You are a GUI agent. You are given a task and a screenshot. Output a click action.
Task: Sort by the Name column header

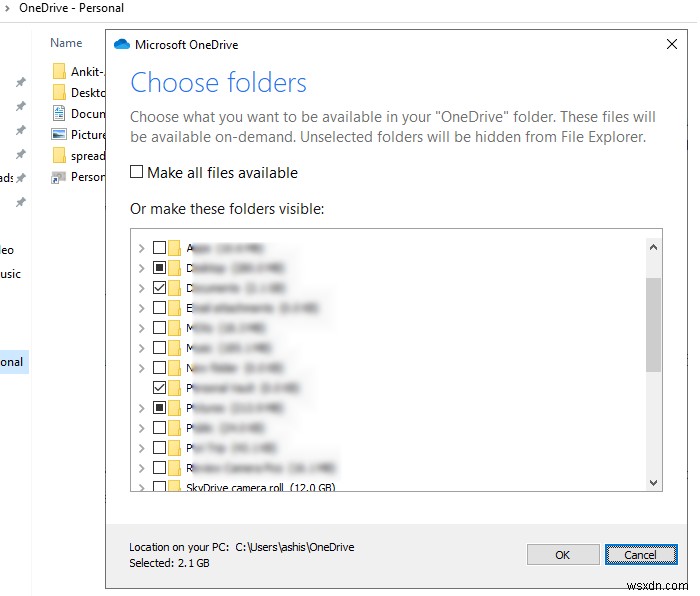(x=66, y=43)
